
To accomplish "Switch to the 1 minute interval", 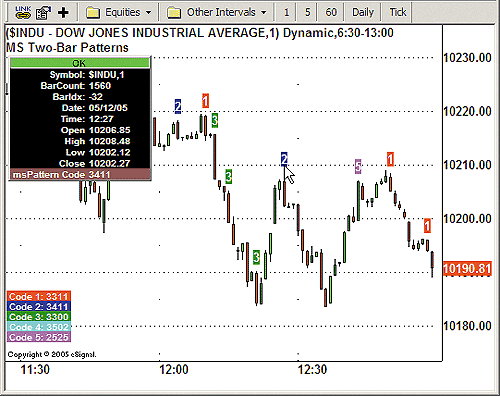I will tap(286, 12).
